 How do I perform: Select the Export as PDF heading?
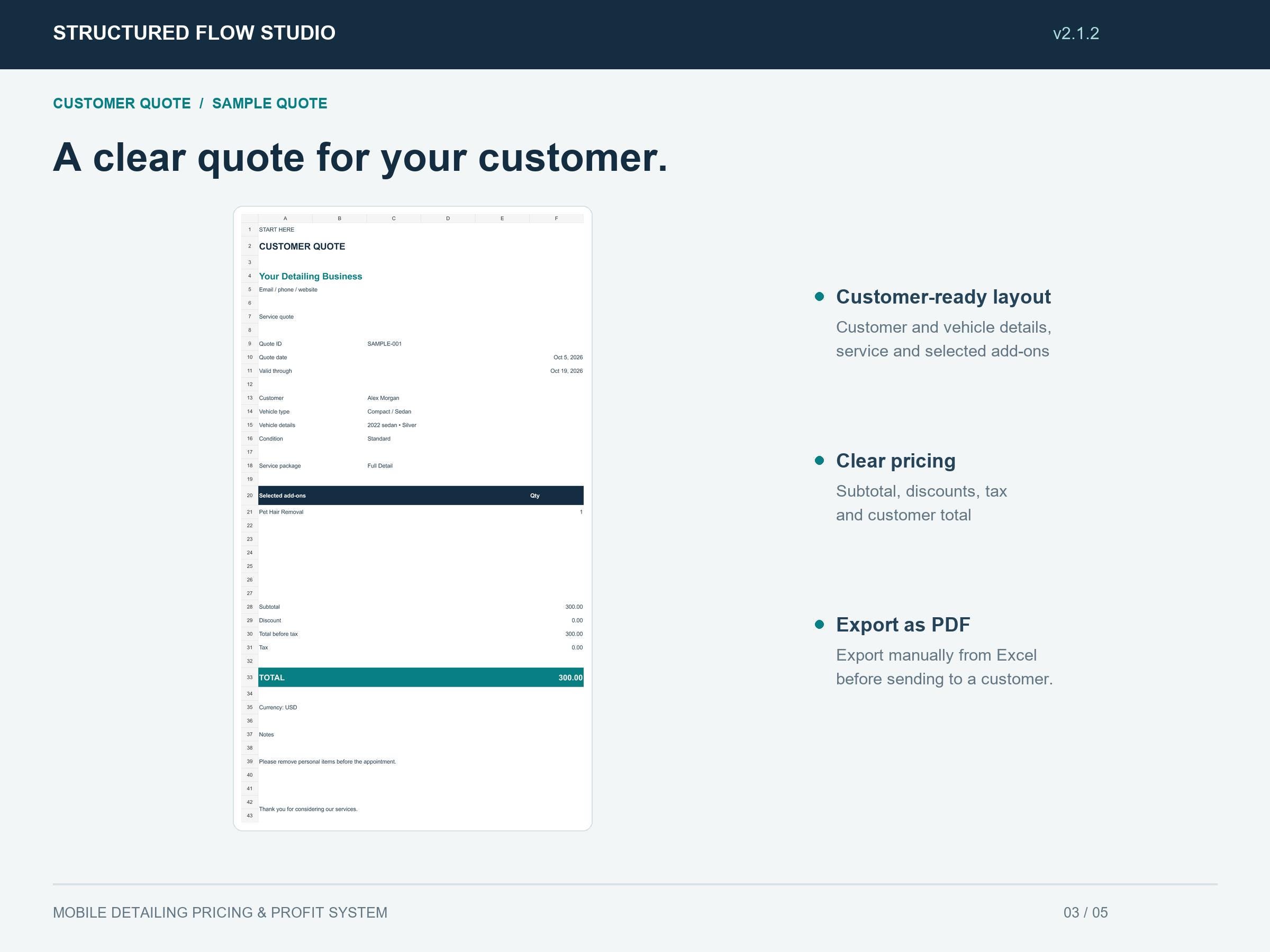tap(903, 624)
